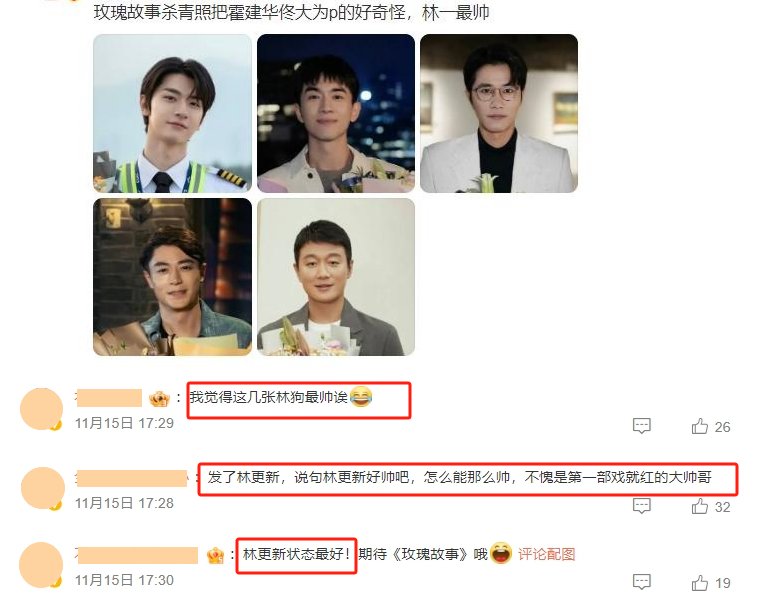The width and height of the screenshot is (760, 598).
Task: Like the comment with 19 likes
Action: pos(699,582)
